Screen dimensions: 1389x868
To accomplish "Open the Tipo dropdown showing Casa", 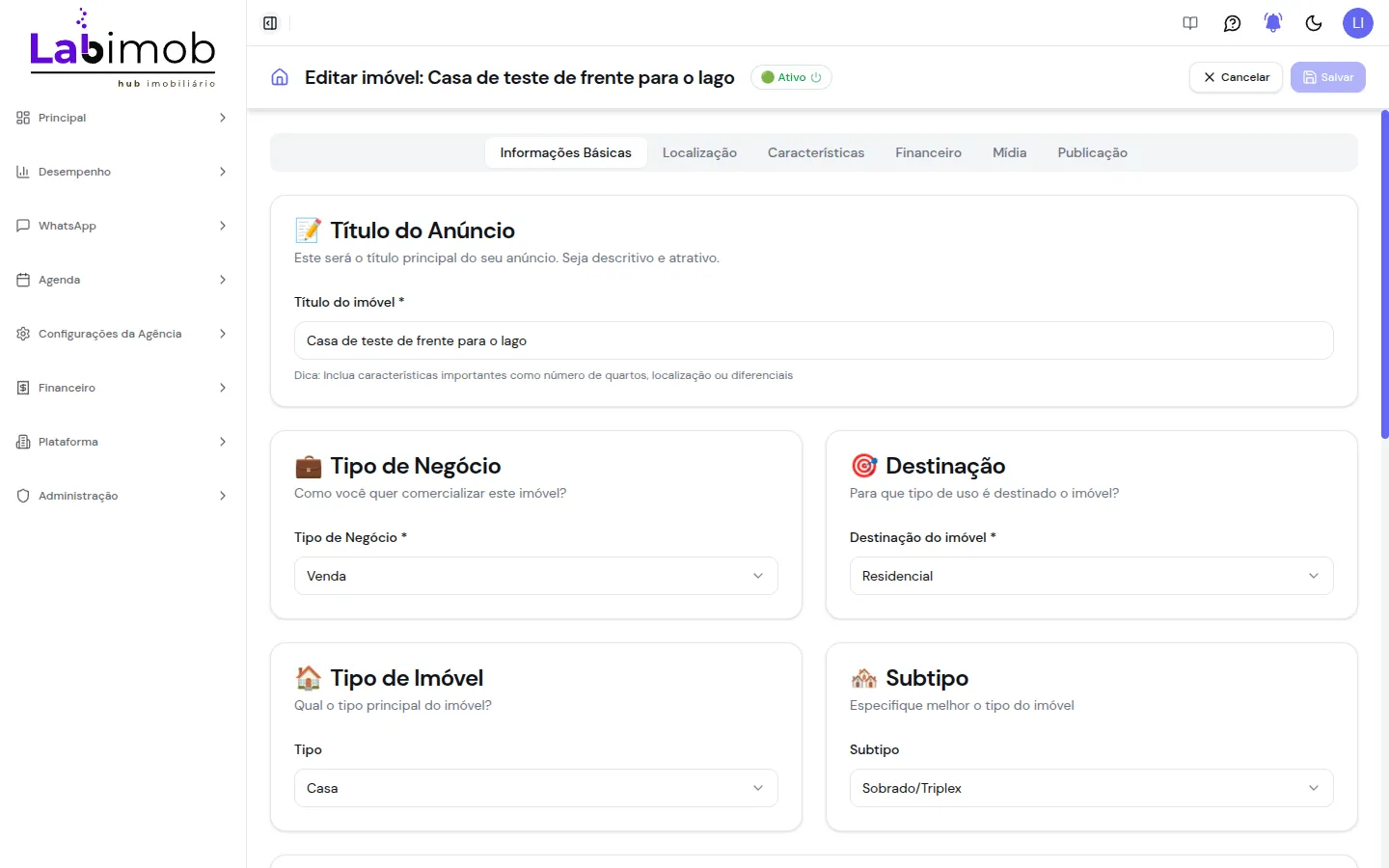I will pyautogui.click(x=535, y=788).
